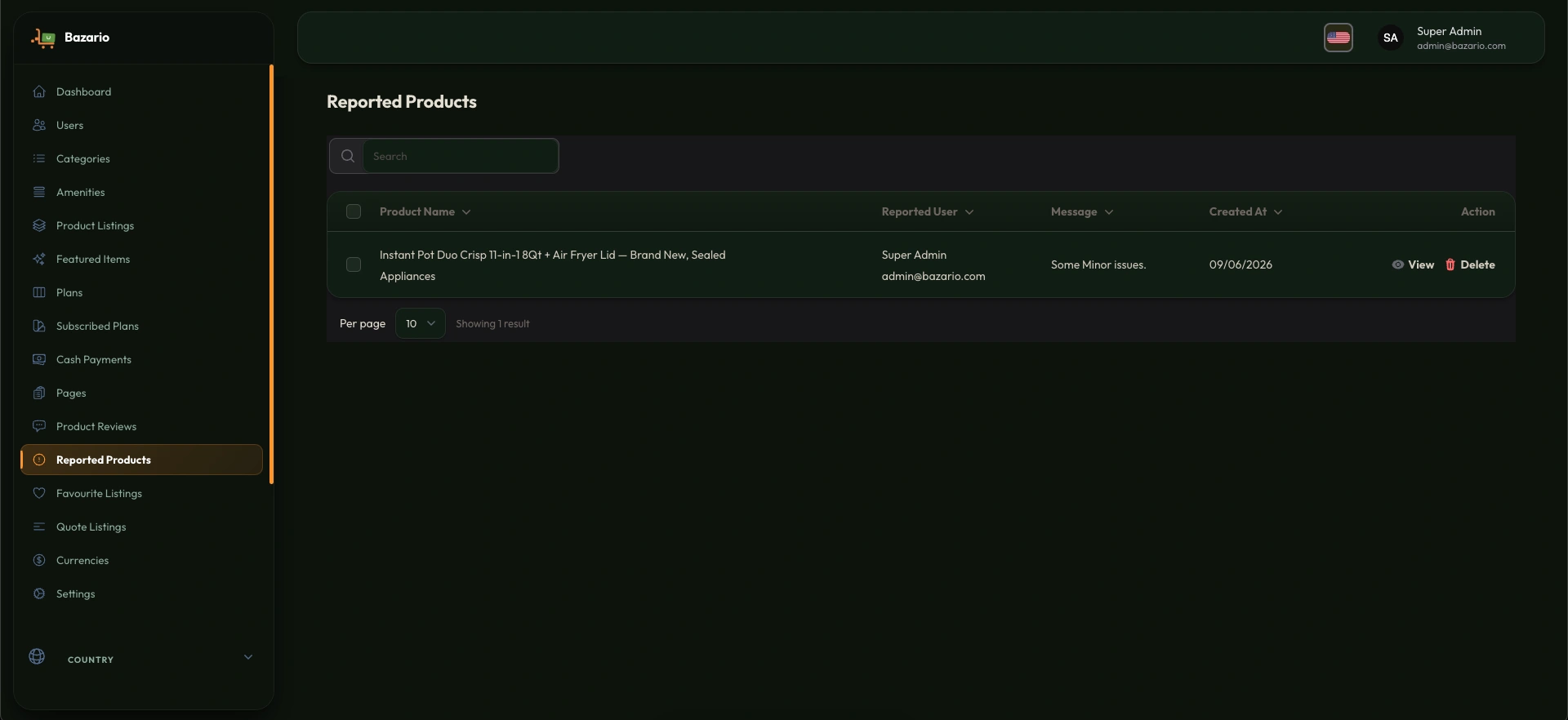The height and width of the screenshot is (720, 1568).
Task: Click the COUNTRY label
Action: 91,660
